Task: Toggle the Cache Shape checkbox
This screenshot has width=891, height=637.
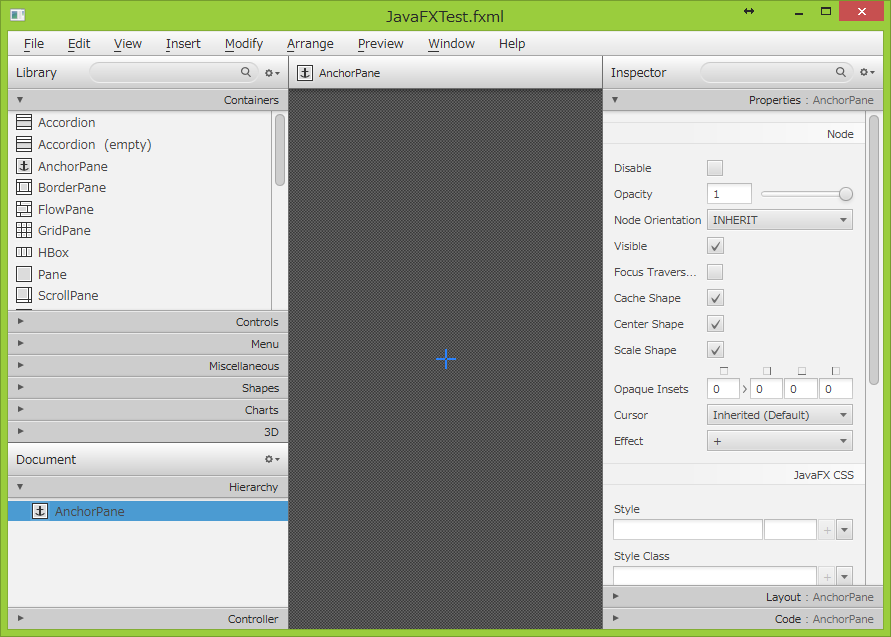Action: tap(715, 298)
